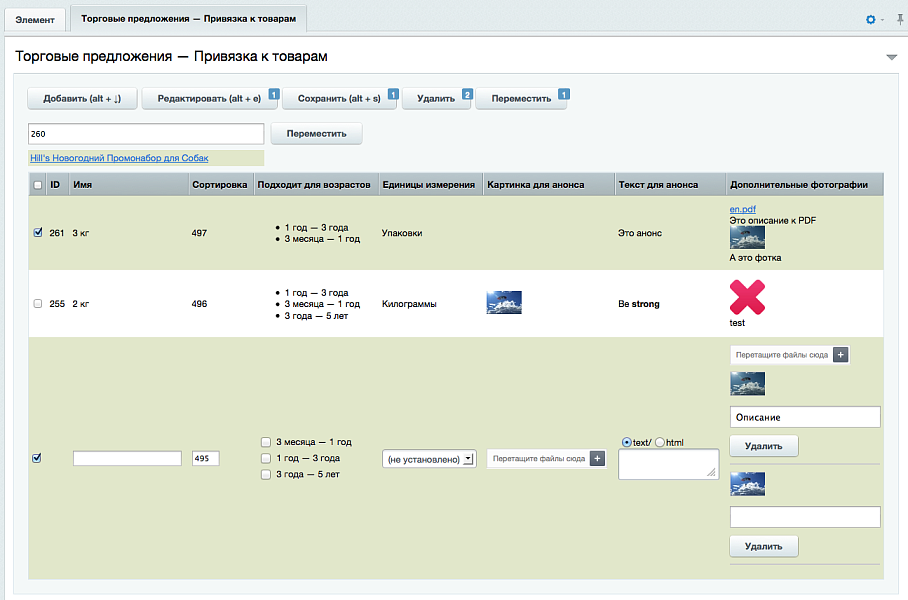Switch to the Элемент tab
The image size is (908, 600).
click(x=35, y=19)
